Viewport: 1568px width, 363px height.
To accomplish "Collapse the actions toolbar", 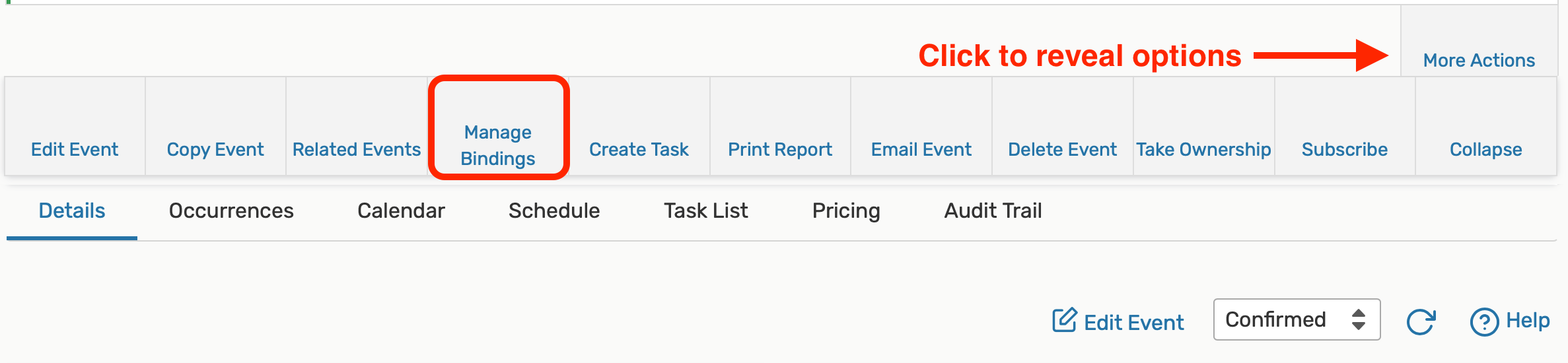I will (1485, 149).
